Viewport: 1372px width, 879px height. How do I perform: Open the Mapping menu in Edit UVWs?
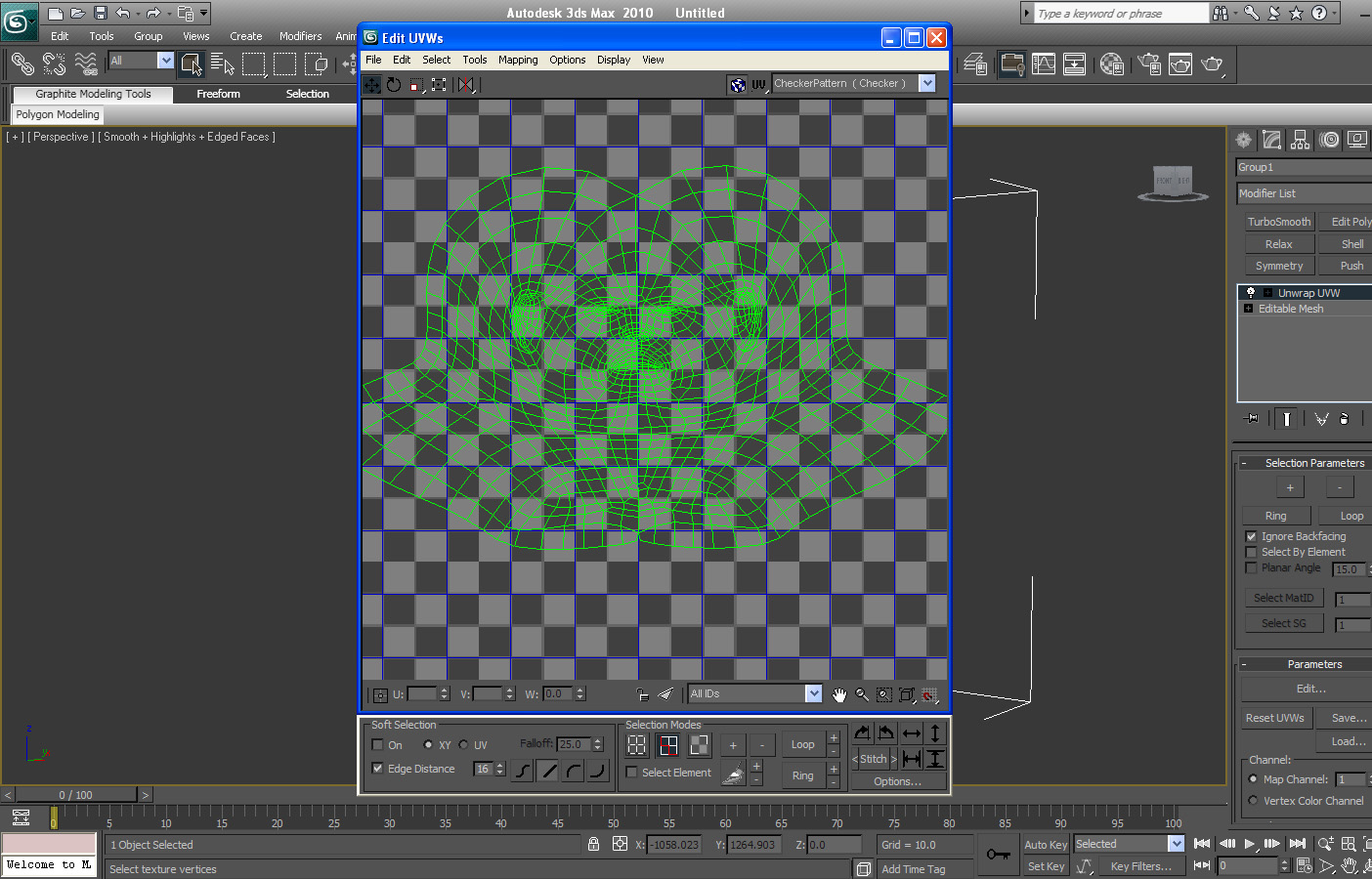(x=518, y=60)
